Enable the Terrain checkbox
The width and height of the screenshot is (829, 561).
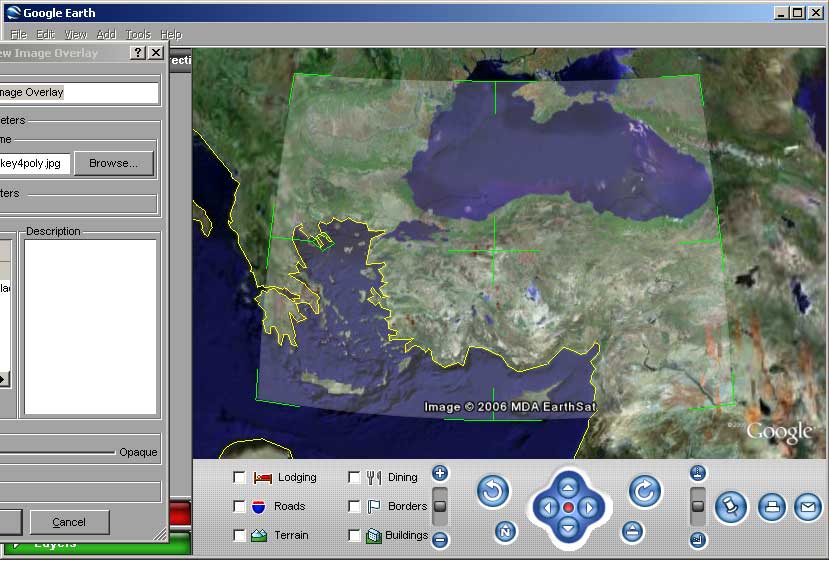(239, 535)
